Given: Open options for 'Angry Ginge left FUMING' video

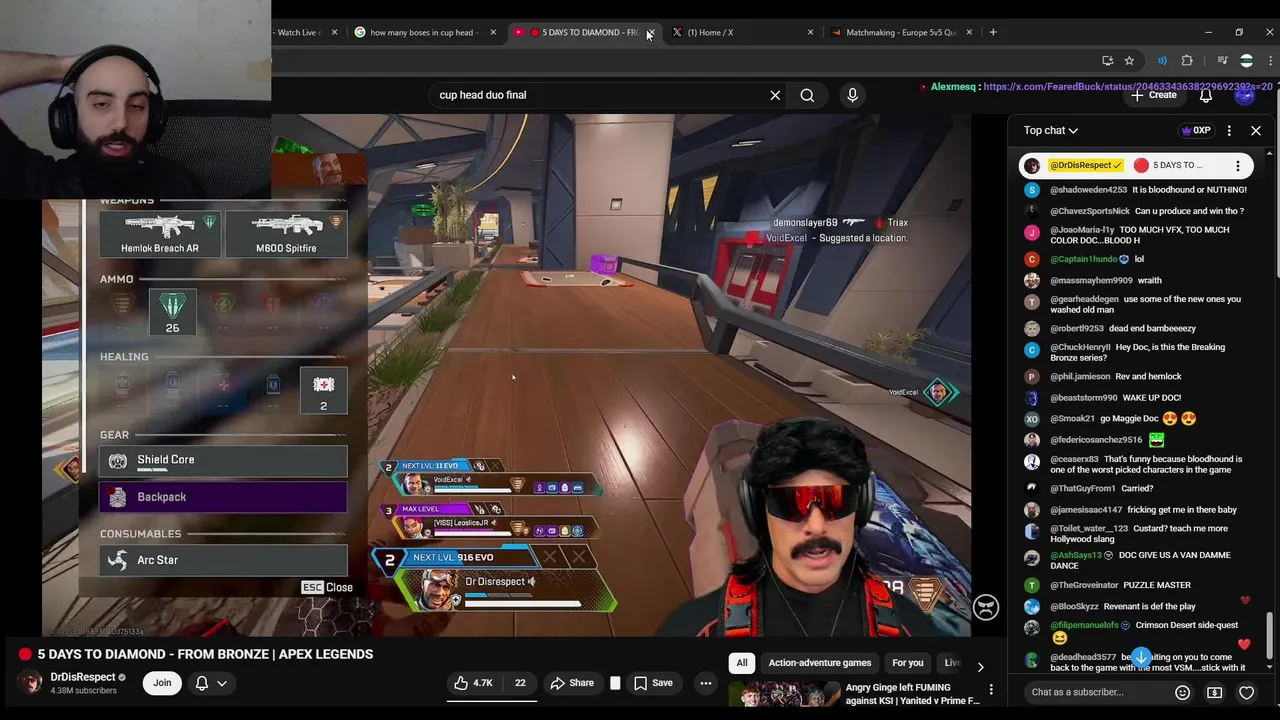Looking at the screenshot, I should coord(991,689).
